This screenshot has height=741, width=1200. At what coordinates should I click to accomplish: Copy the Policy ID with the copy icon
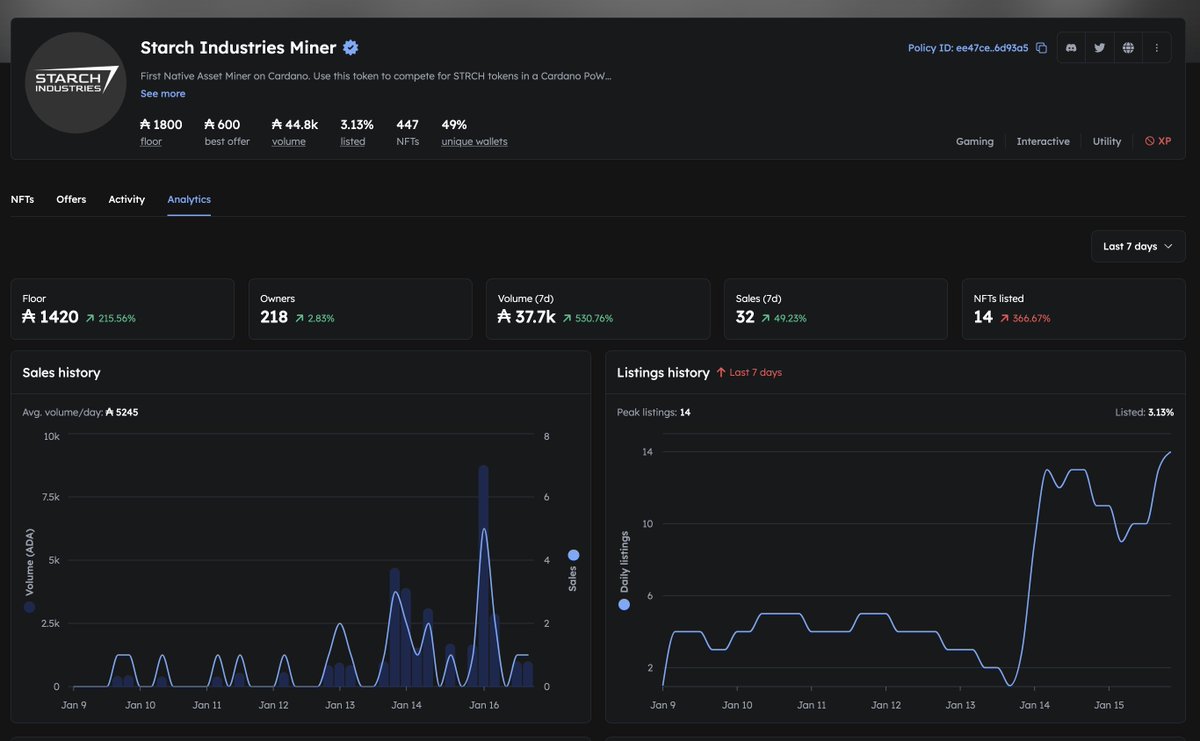click(x=1041, y=48)
